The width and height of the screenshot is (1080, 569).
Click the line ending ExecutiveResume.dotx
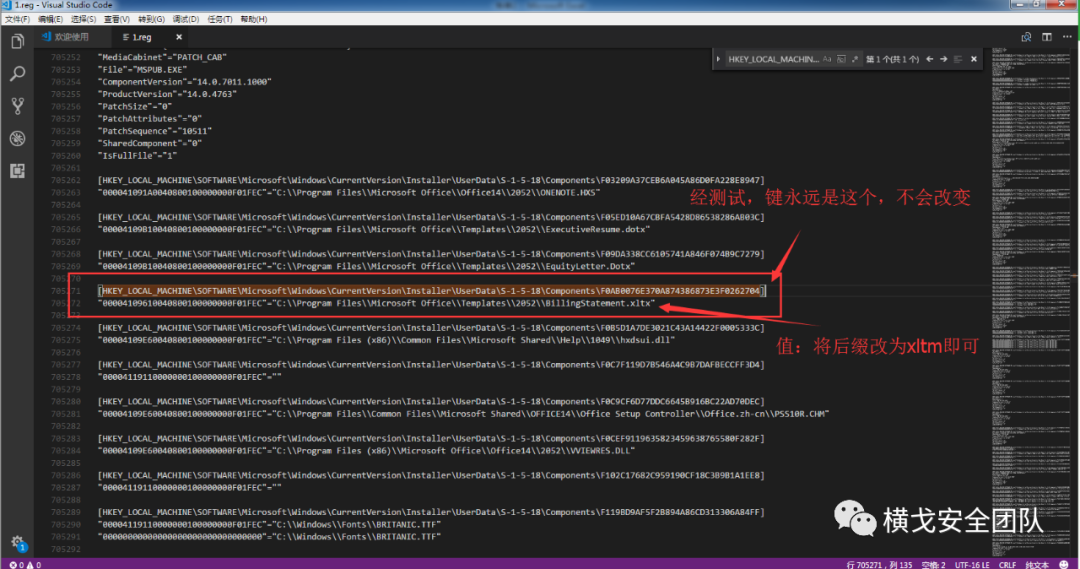click(374, 229)
